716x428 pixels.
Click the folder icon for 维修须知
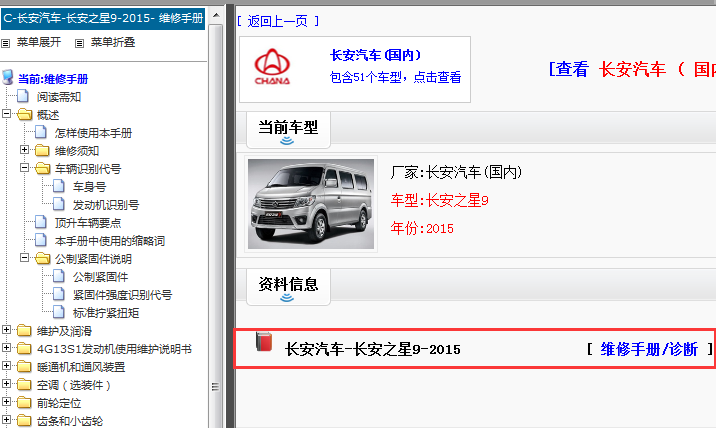pos(42,150)
